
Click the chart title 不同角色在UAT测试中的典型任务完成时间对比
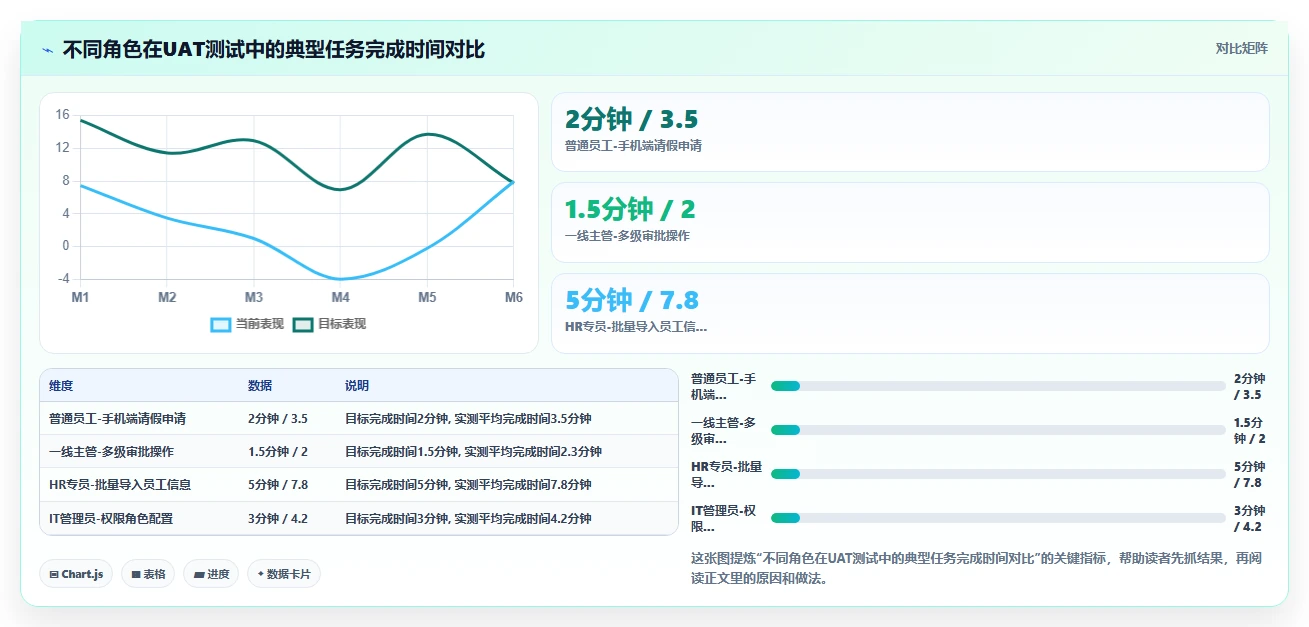[x=274, y=49]
